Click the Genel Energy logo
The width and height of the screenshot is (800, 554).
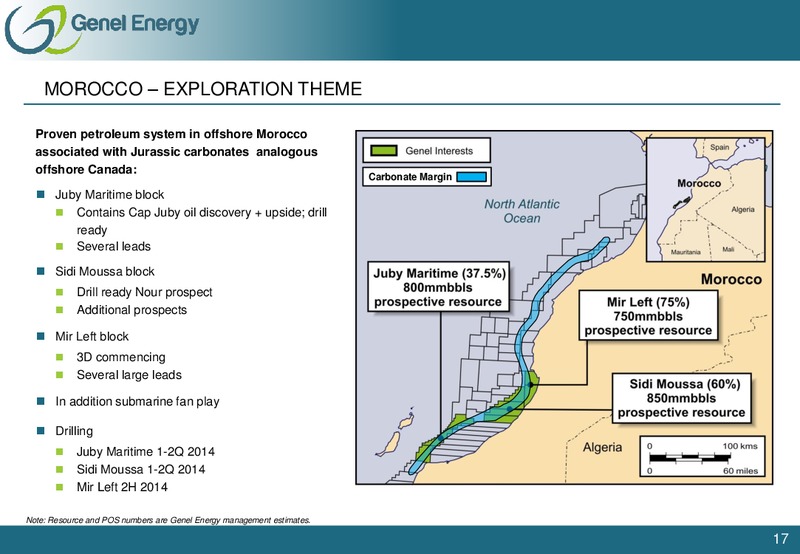[x=102, y=29]
